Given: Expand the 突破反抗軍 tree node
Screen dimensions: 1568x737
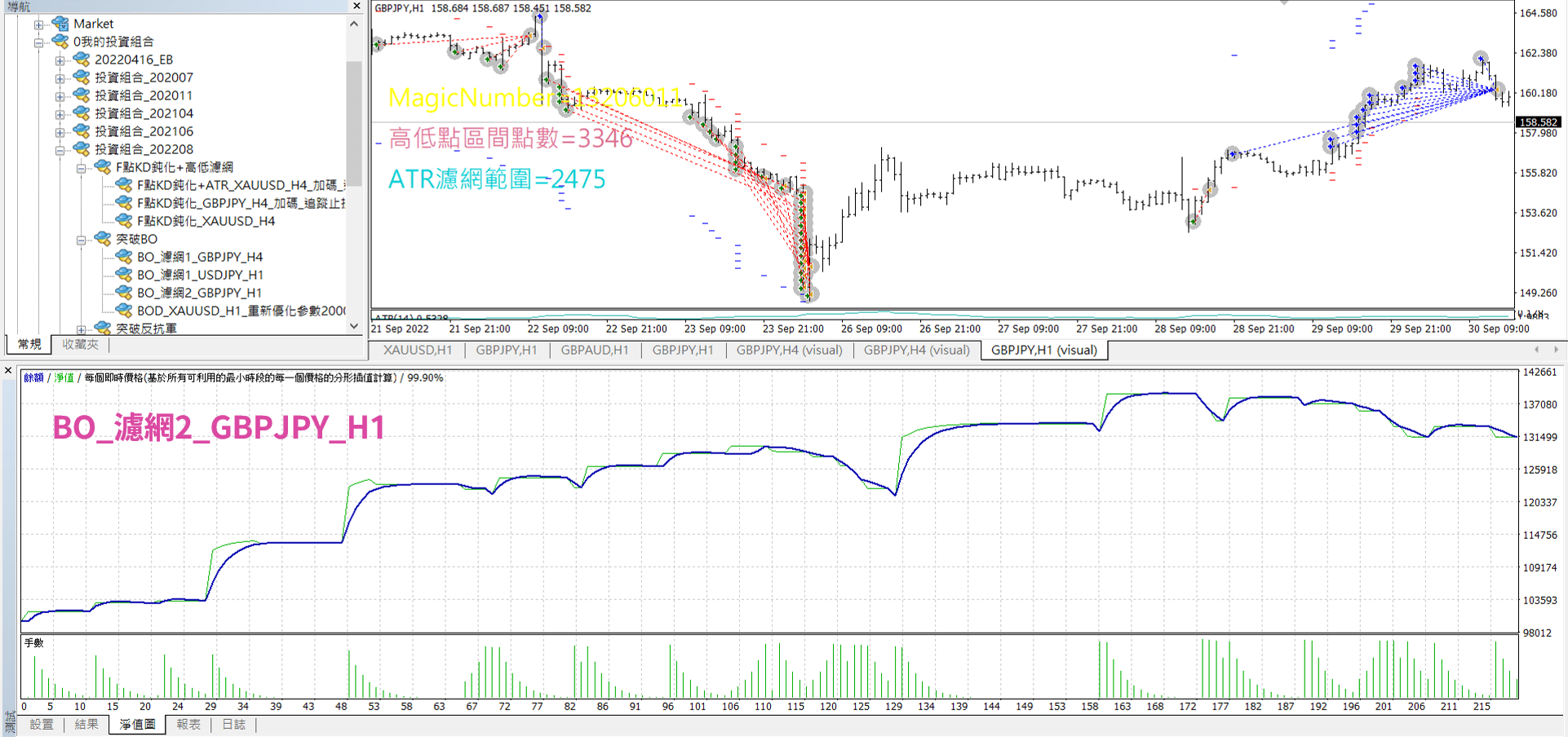Looking at the screenshot, I should click(81, 329).
